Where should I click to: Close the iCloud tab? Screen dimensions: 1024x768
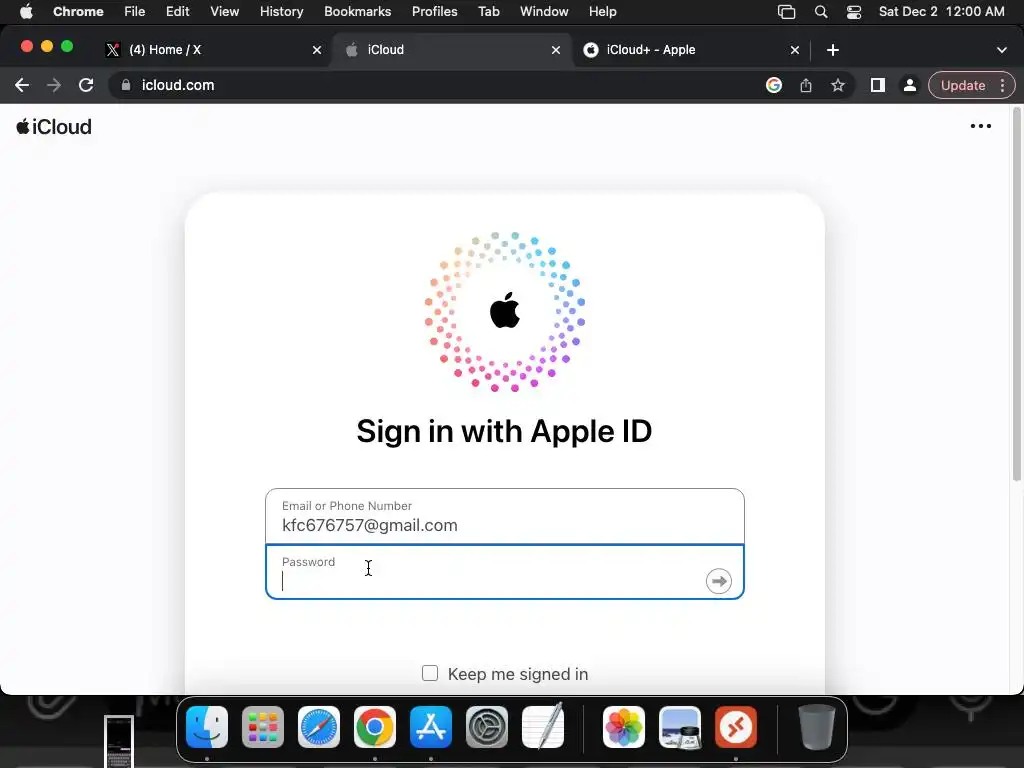[x=556, y=50]
